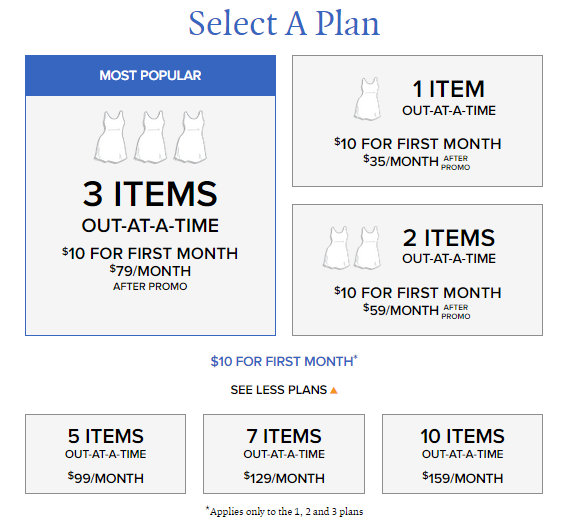
Task: Click the third dress icon in the 3 Items plan
Action: (190, 137)
